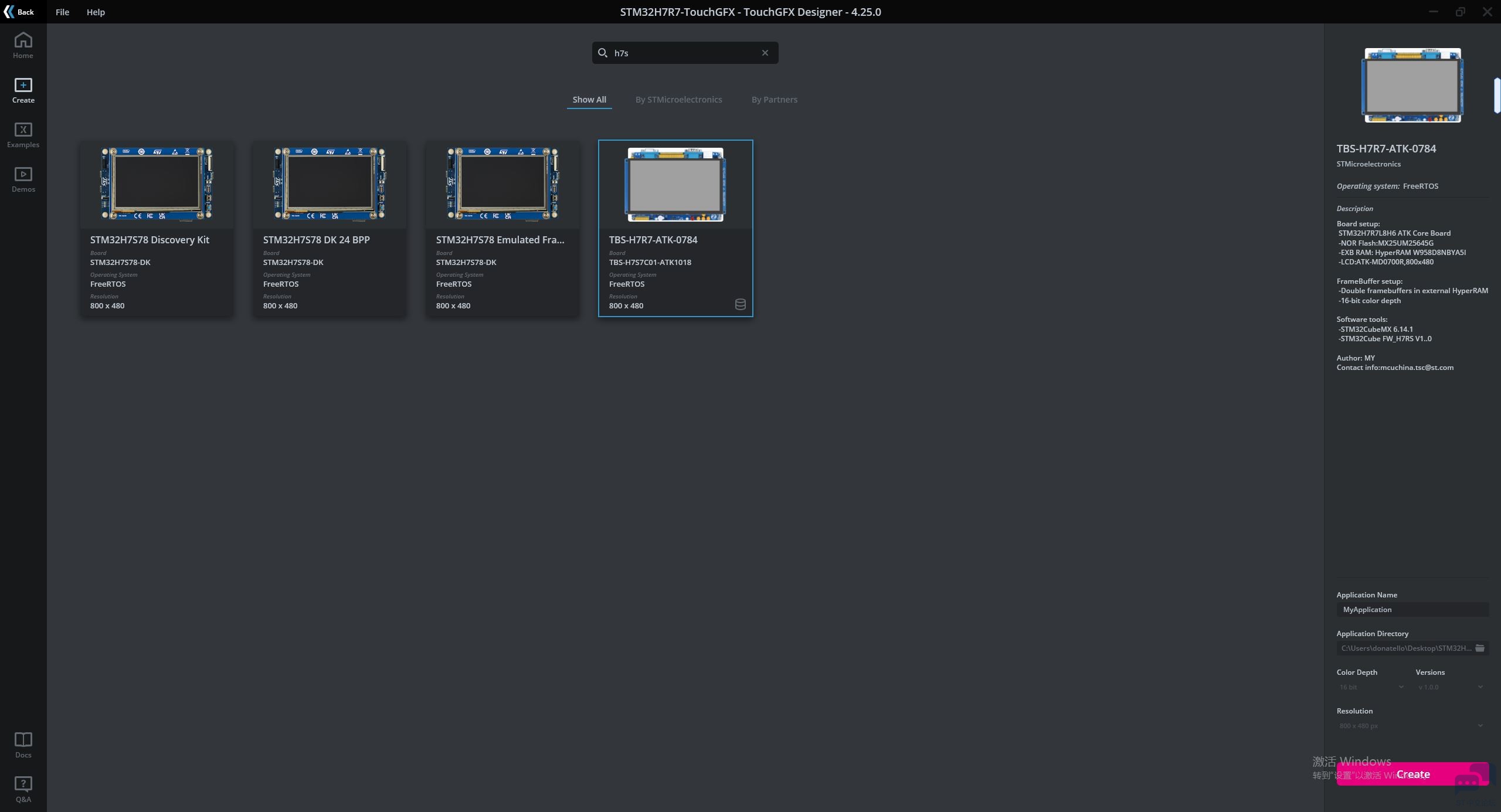
Task: Select the STM32H7S78 Discovery Kit board thumbnail
Action: point(157,184)
